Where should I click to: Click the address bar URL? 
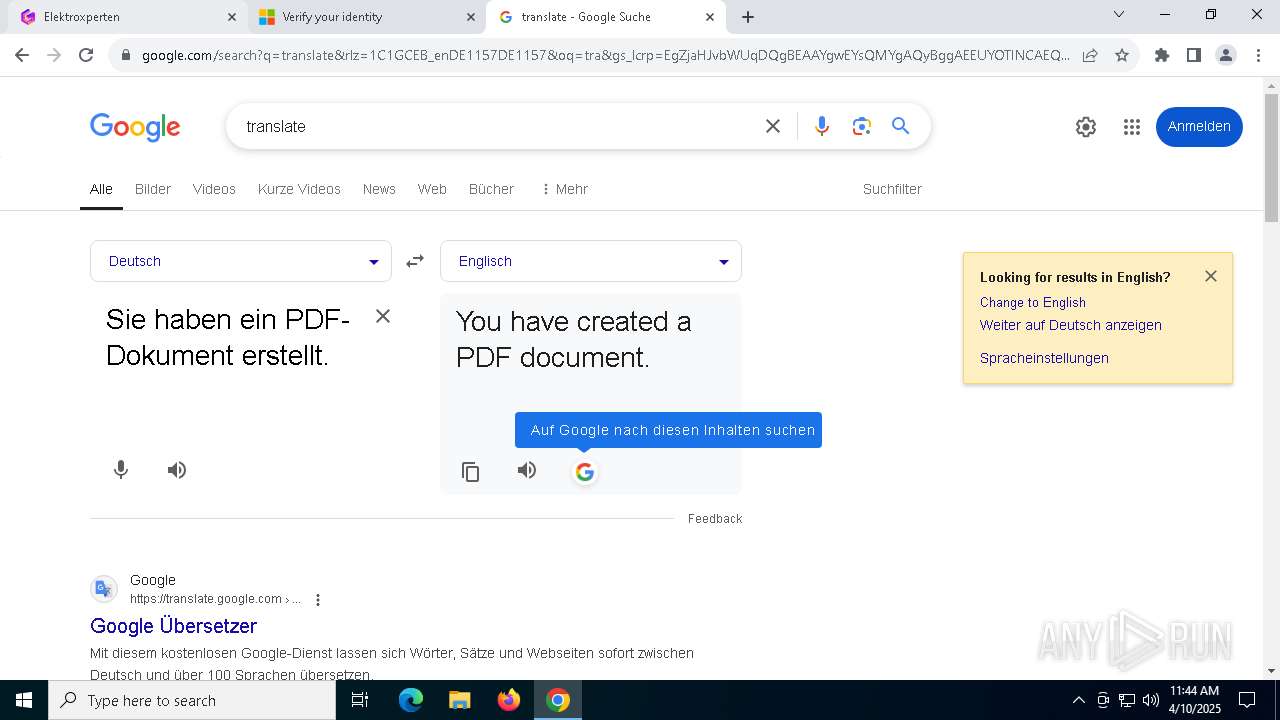(x=605, y=55)
